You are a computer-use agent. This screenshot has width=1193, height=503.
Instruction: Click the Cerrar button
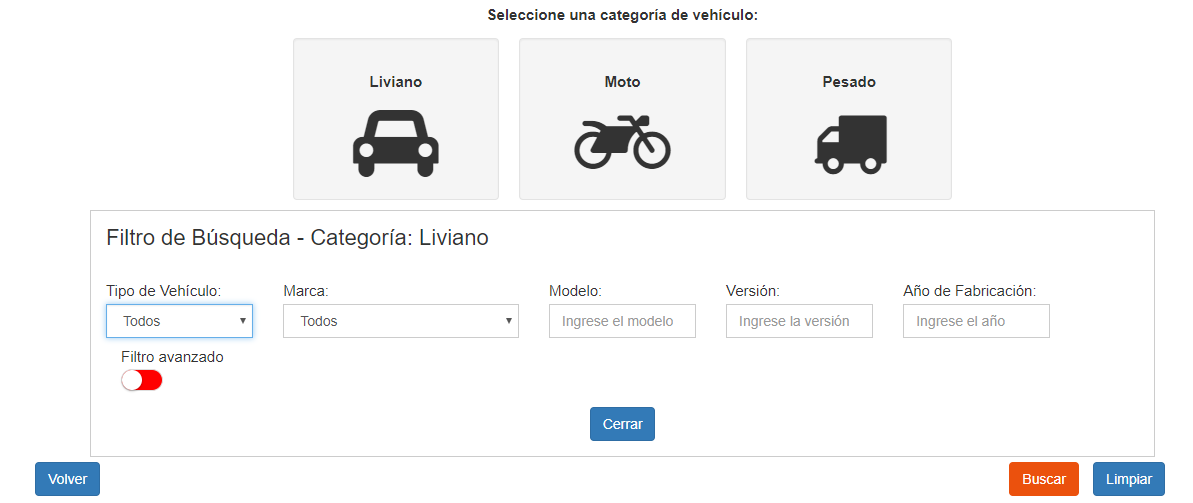pos(622,424)
